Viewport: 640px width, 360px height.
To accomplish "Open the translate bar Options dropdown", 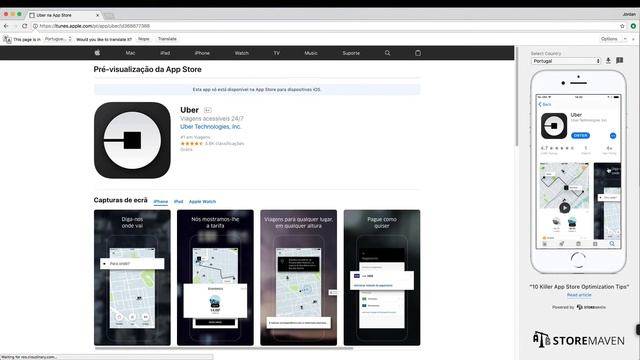I will coord(613,39).
